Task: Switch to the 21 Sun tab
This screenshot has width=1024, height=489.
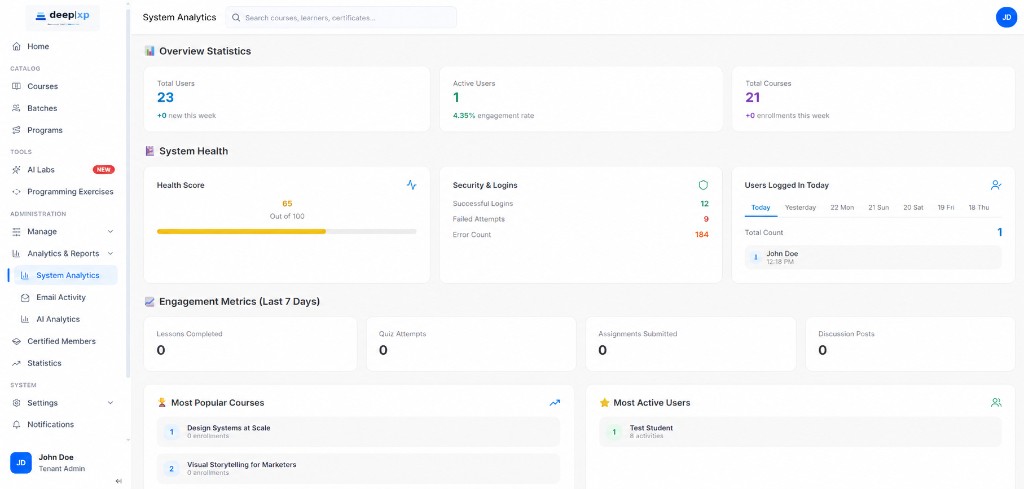Action: pyautogui.click(x=878, y=208)
